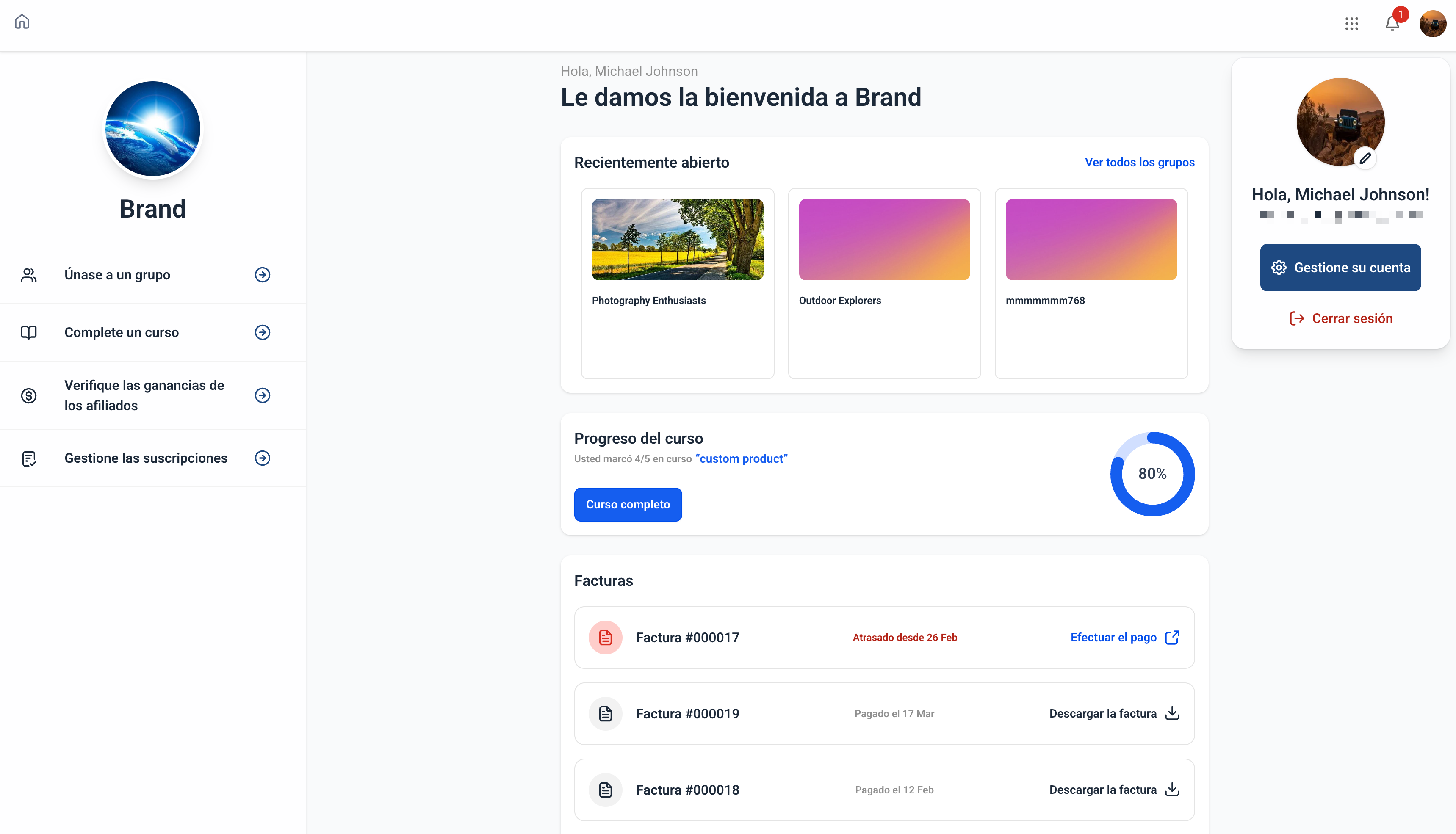Screen dimensions: 1456x834
Task: Click download icon for Factura #000019
Action: [1172, 713]
